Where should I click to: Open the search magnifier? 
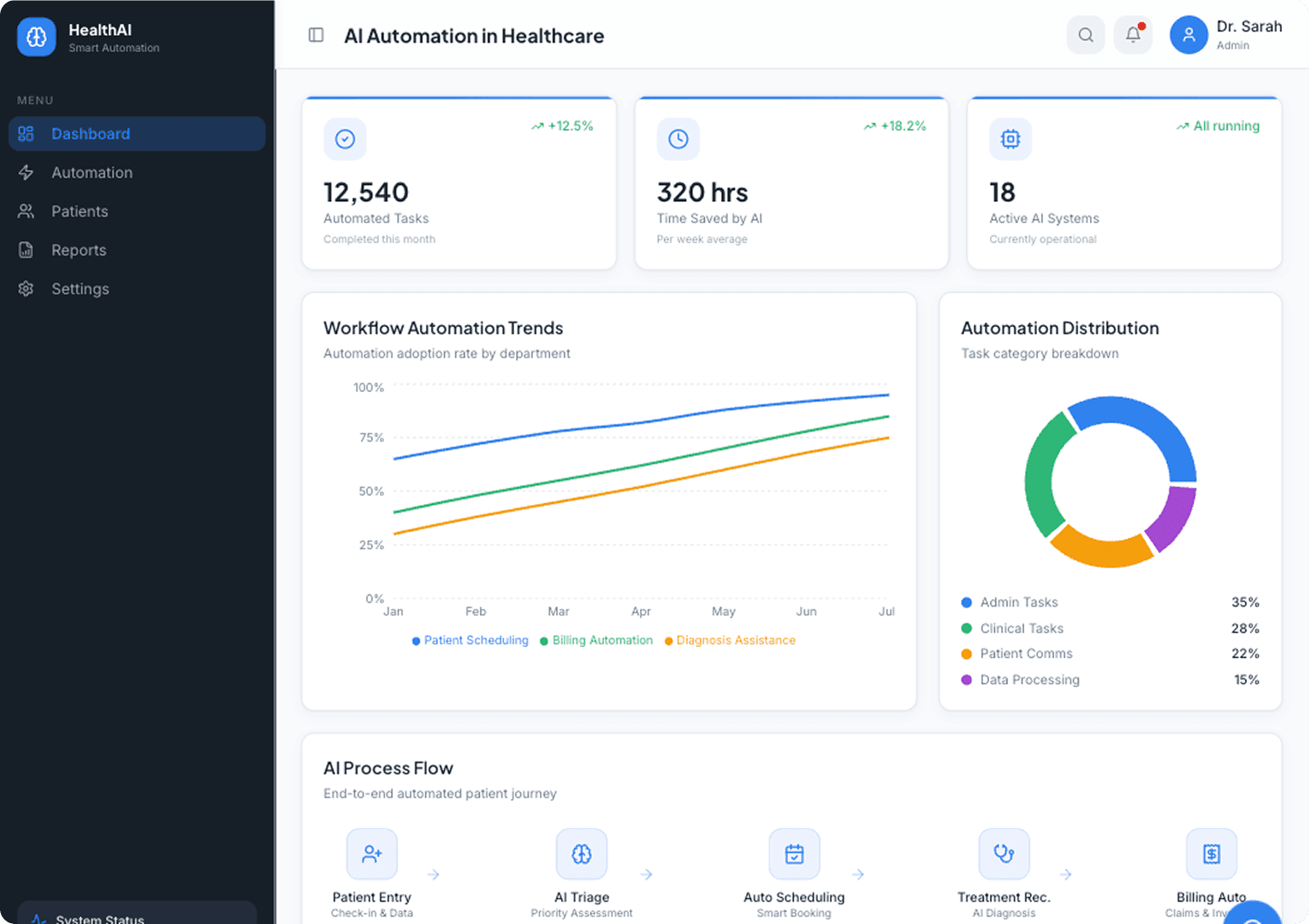pyautogui.click(x=1085, y=35)
